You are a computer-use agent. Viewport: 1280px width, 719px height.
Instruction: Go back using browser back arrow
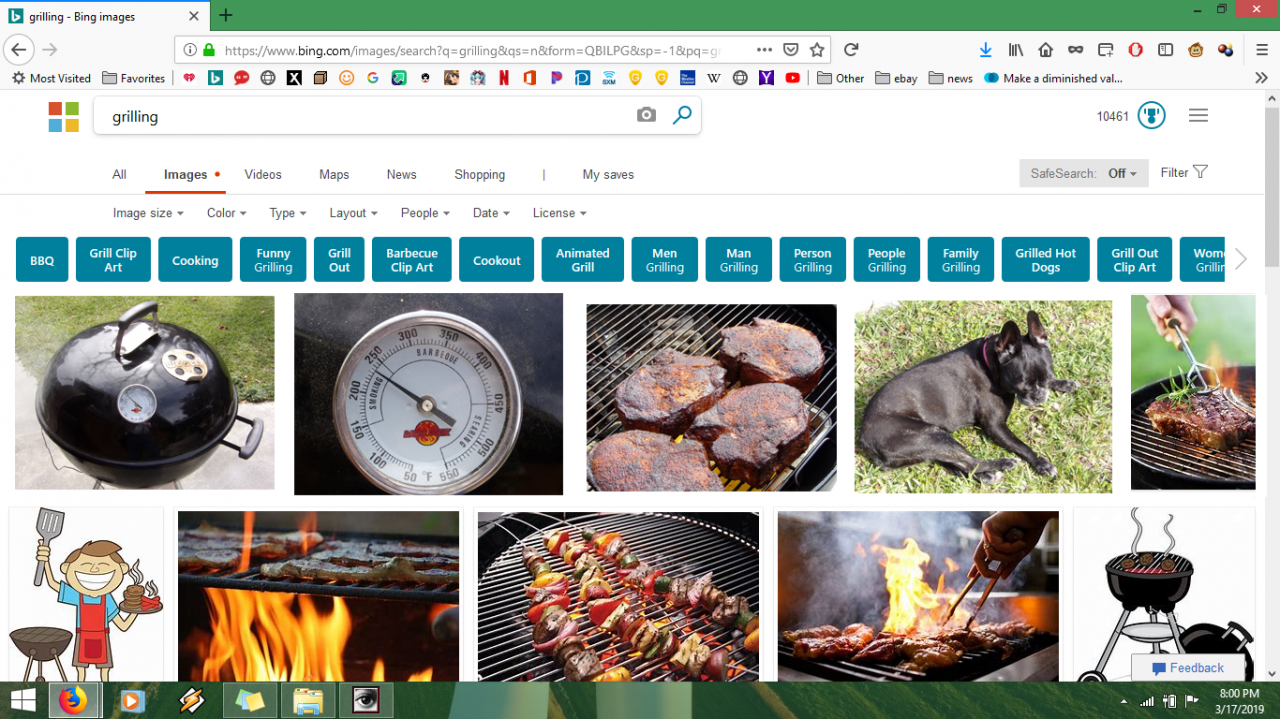click(x=19, y=50)
